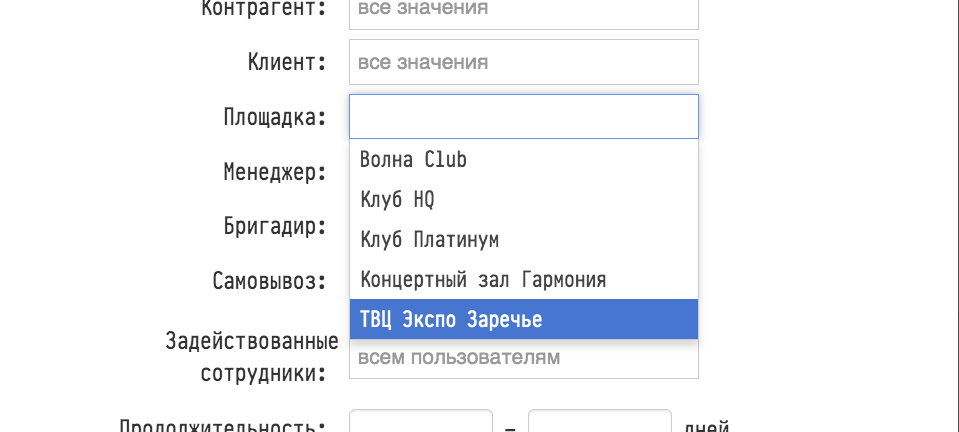The image size is (959, 432).
Task: Click the Самовывоз label
Action: point(269,280)
